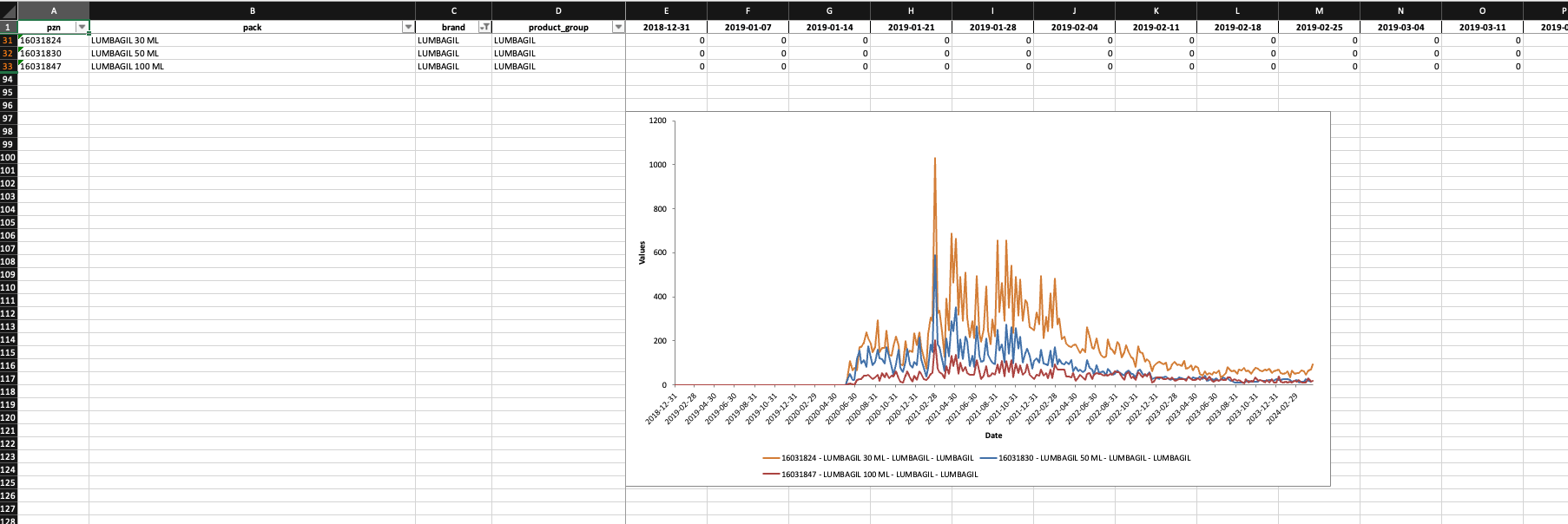Click the pack header cell text
The height and width of the screenshot is (524, 1568).
pyautogui.click(x=253, y=28)
